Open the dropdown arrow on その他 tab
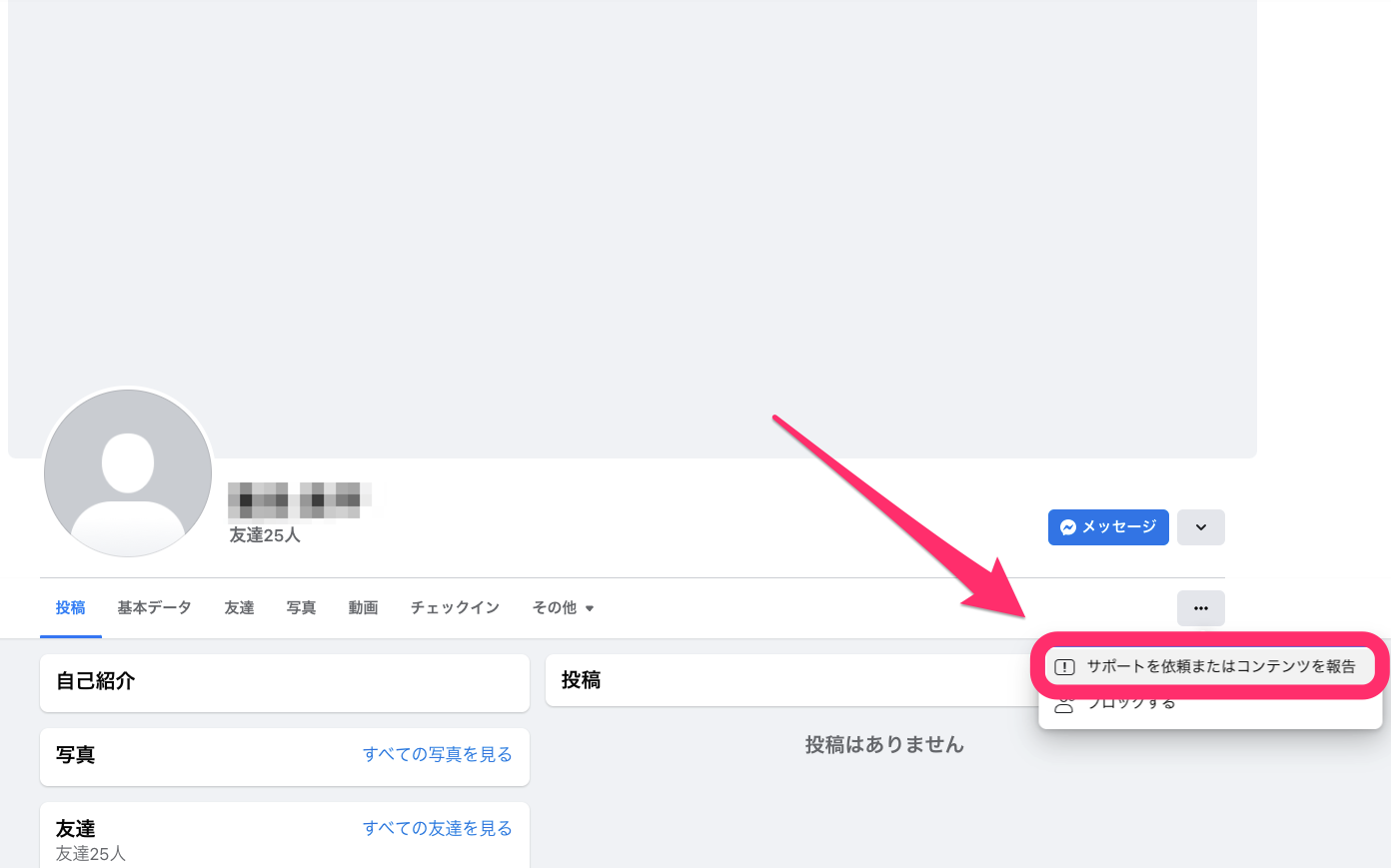This screenshot has width=1391, height=868. pos(590,607)
